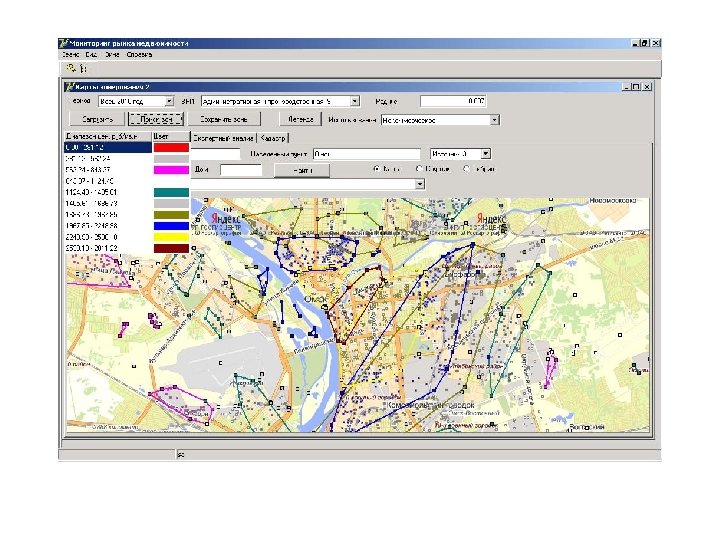Image resolution: width=720 pixels, height=540 pixels.
Task: Select the price range row beside magenta swatch
Action: tap(108, 170)
